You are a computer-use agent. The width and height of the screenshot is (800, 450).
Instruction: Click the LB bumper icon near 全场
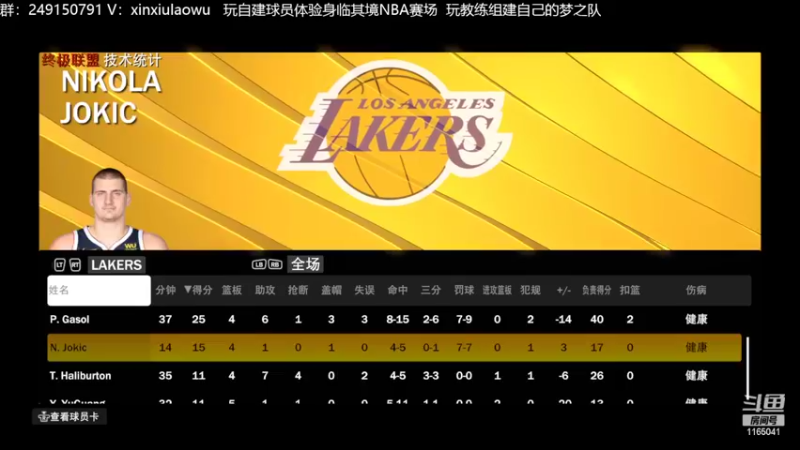click(259, 264)
